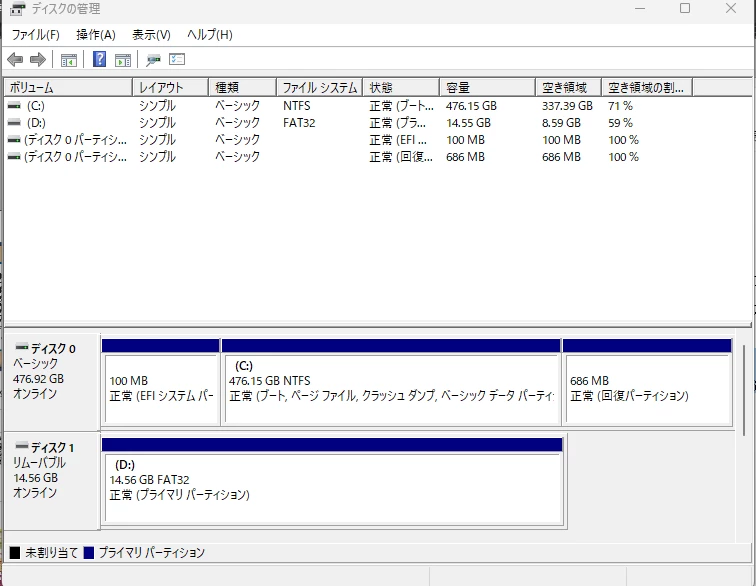
Task: Select the 686 MB recovery partition block
Action: [648, 382]
